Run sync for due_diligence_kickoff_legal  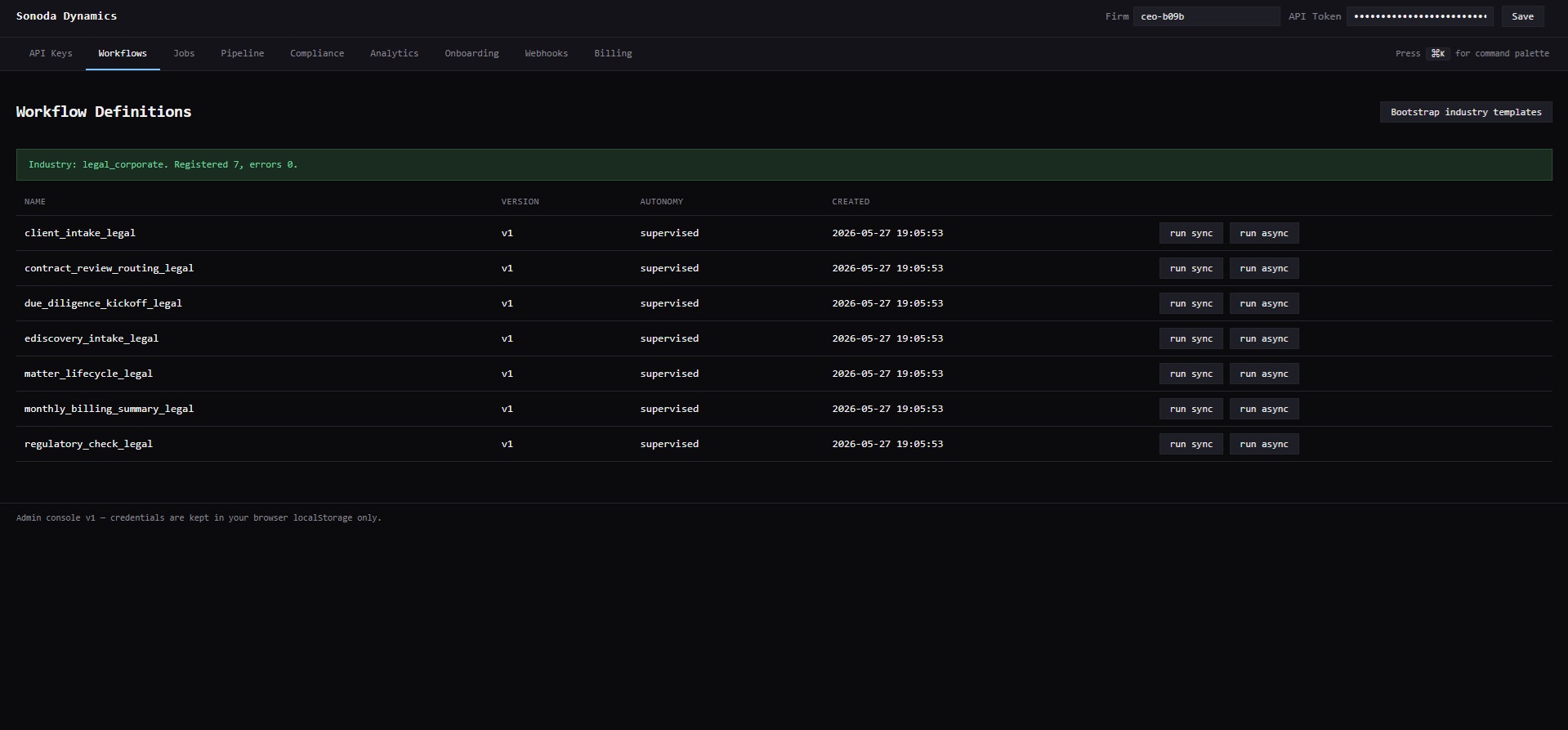point(1191,303)
